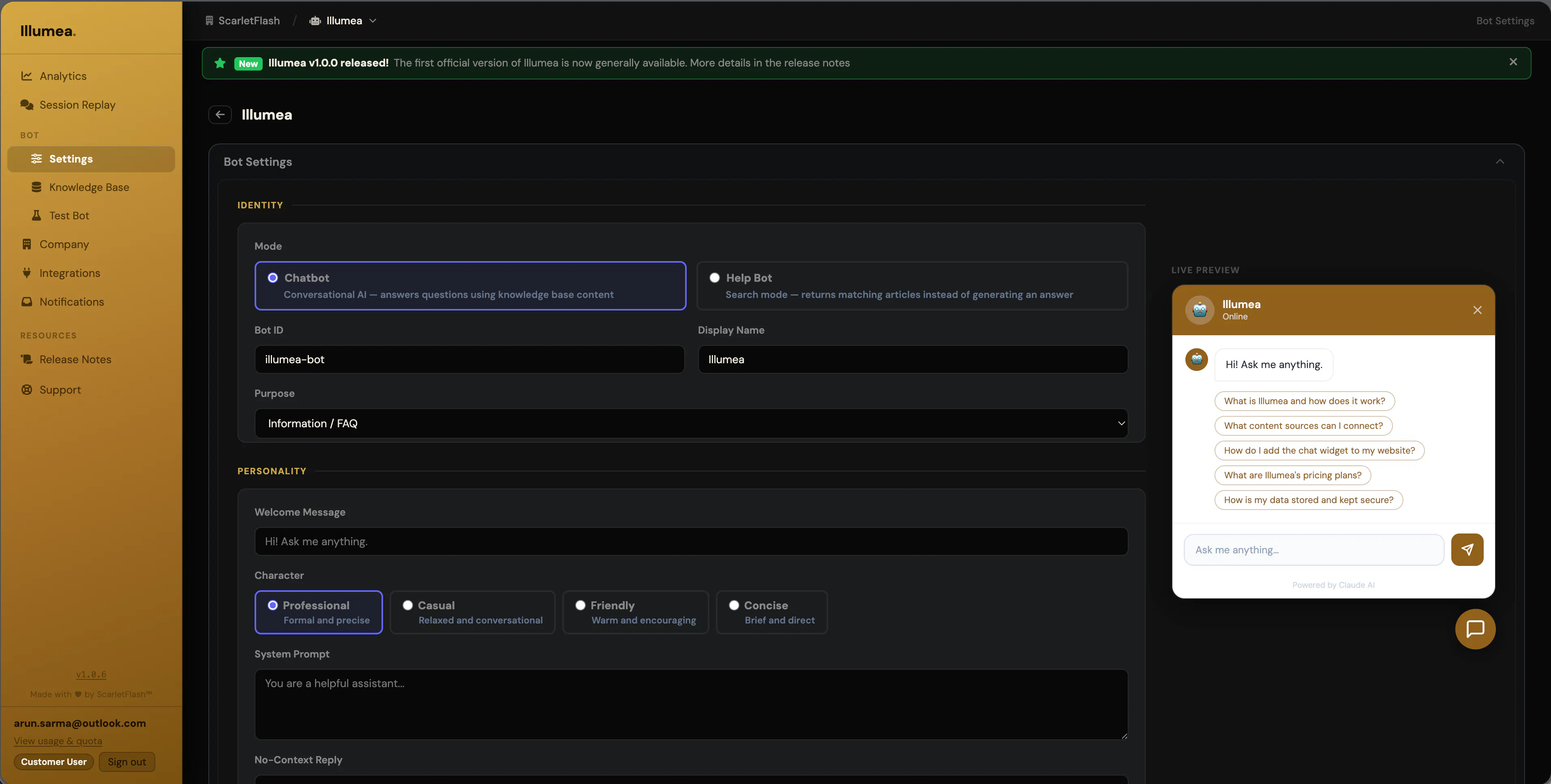Viewport: 1551px width, 784px height.
Task: Click the Support lifebuoy icon
Action: 26,390
